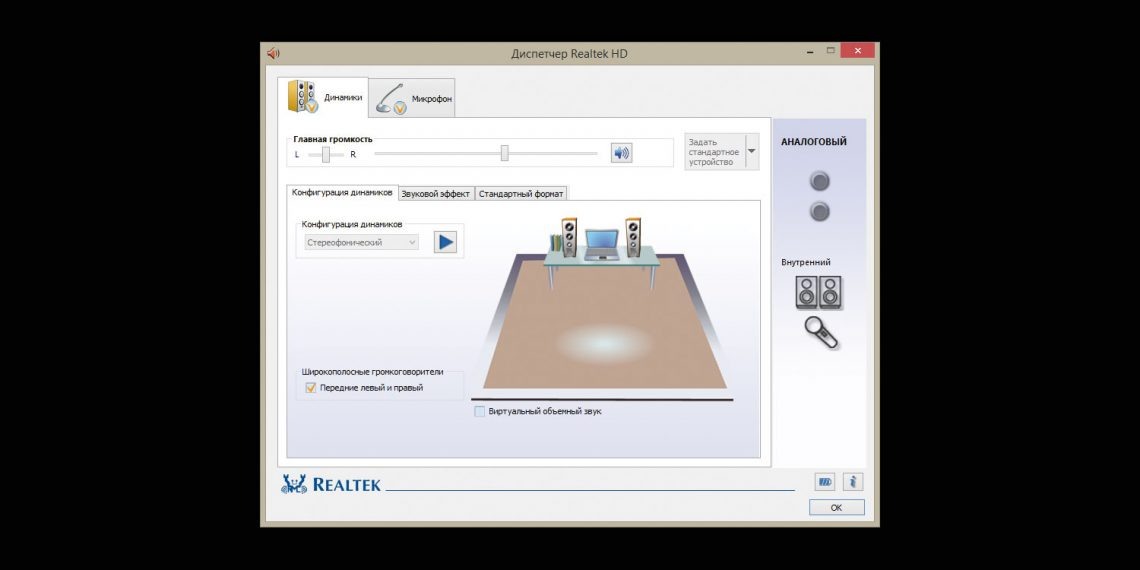This screenshot has height=570, width=1140.
Task: Click the Главная громкость volume slider handle
Action: click(x=505, y=153)
